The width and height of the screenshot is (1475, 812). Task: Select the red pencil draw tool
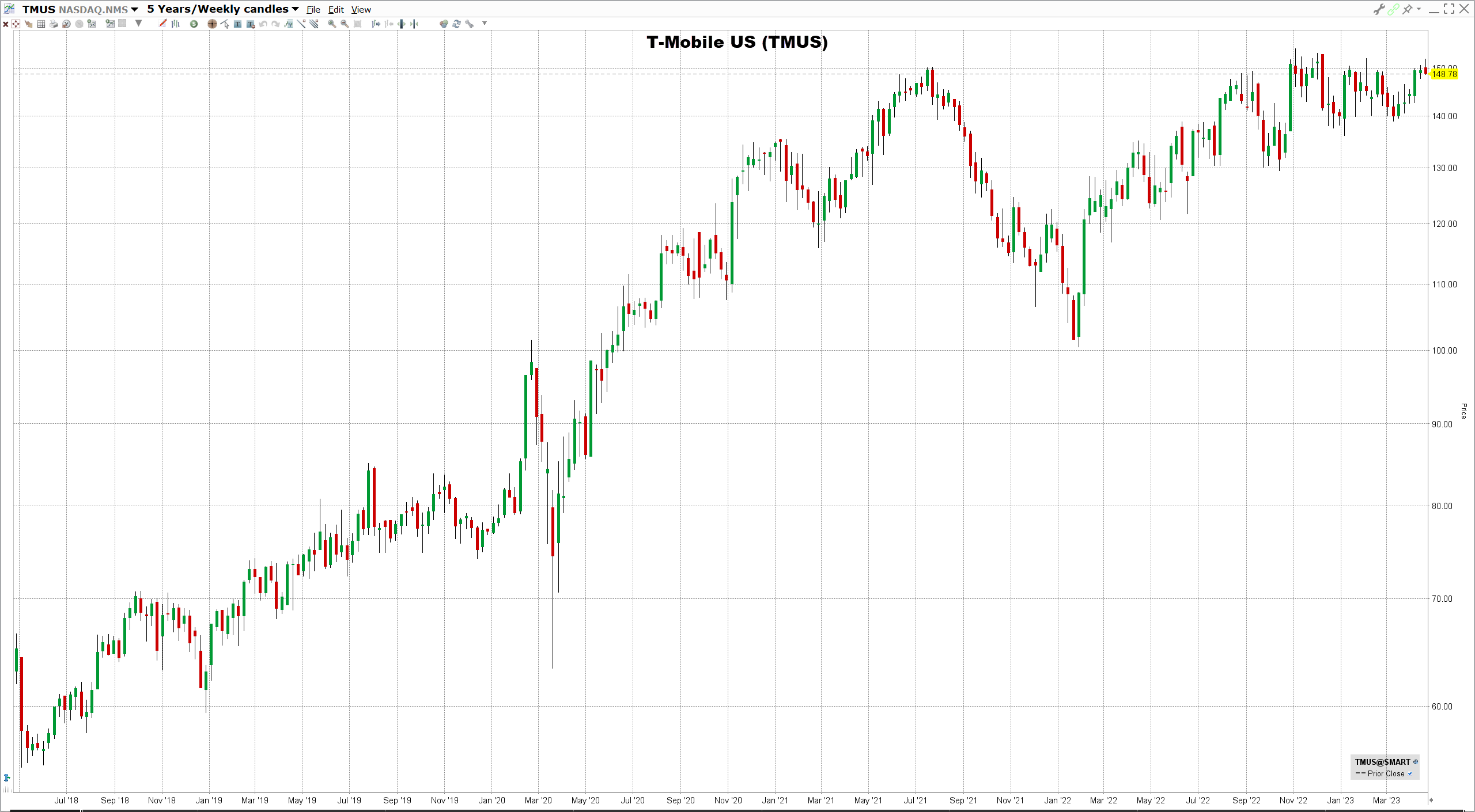[162, 23]
